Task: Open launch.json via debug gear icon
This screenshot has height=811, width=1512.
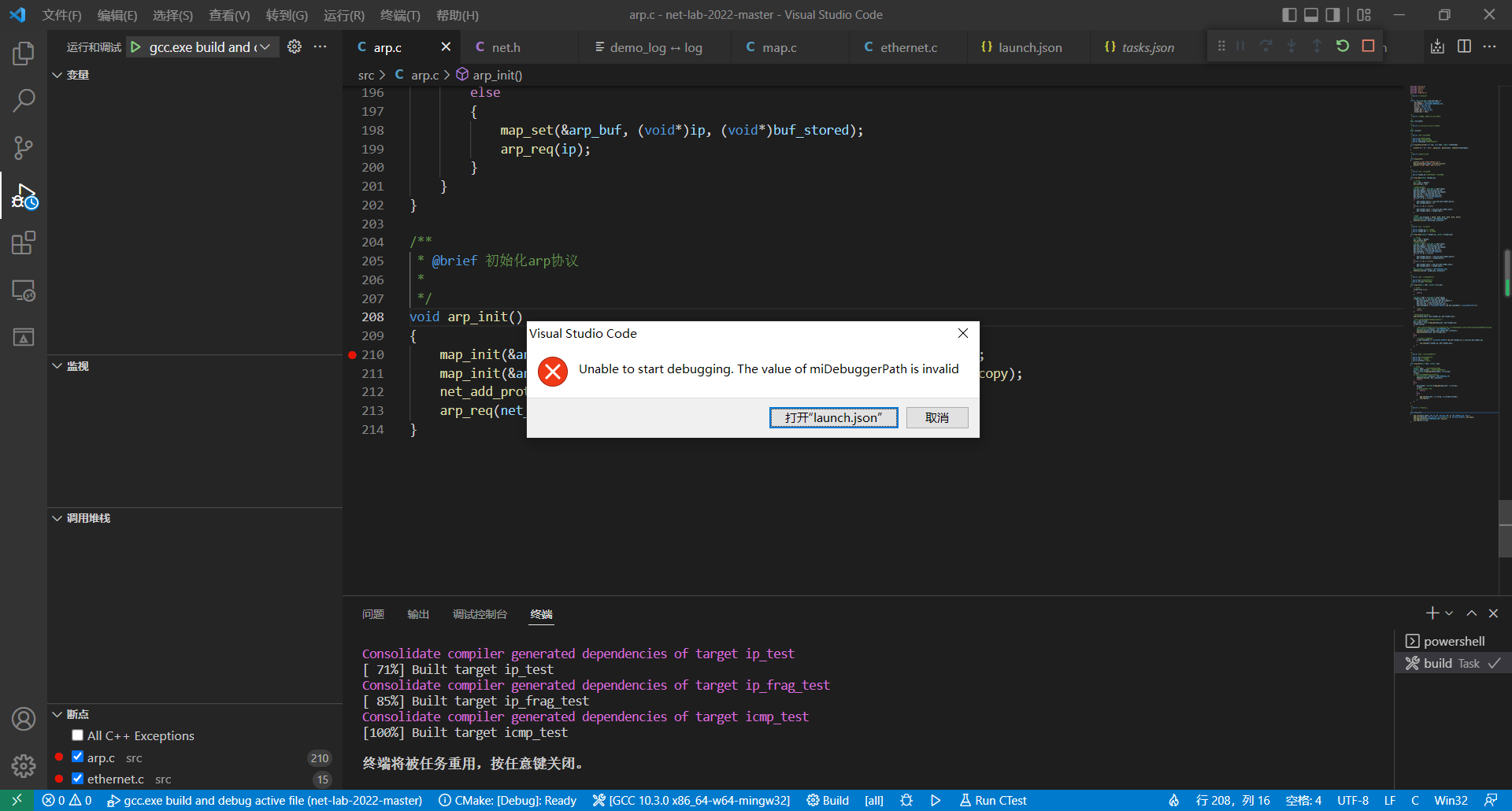Action: (295, 47)
